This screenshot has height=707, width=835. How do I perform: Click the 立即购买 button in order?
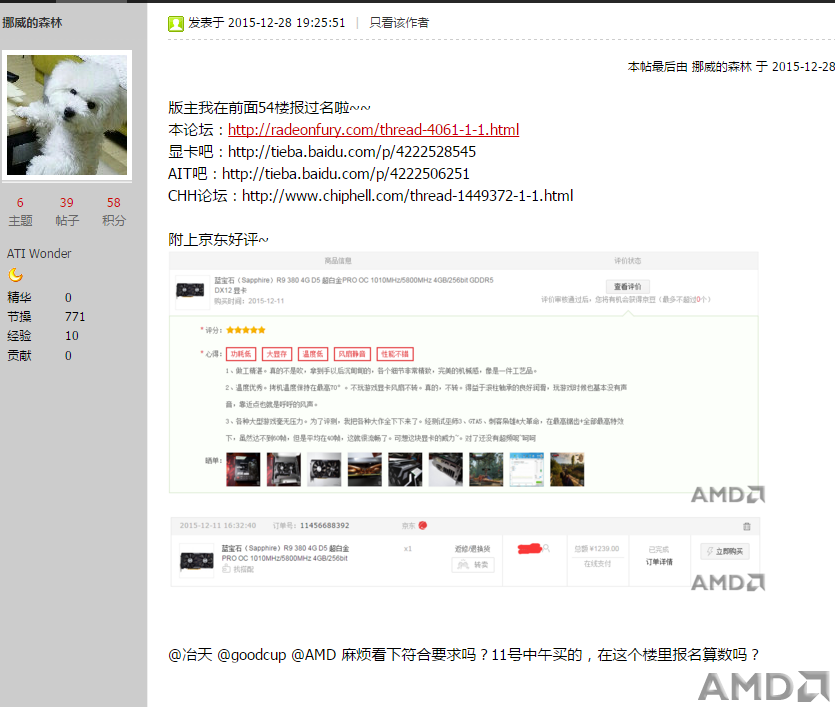[x=725, y=551]
